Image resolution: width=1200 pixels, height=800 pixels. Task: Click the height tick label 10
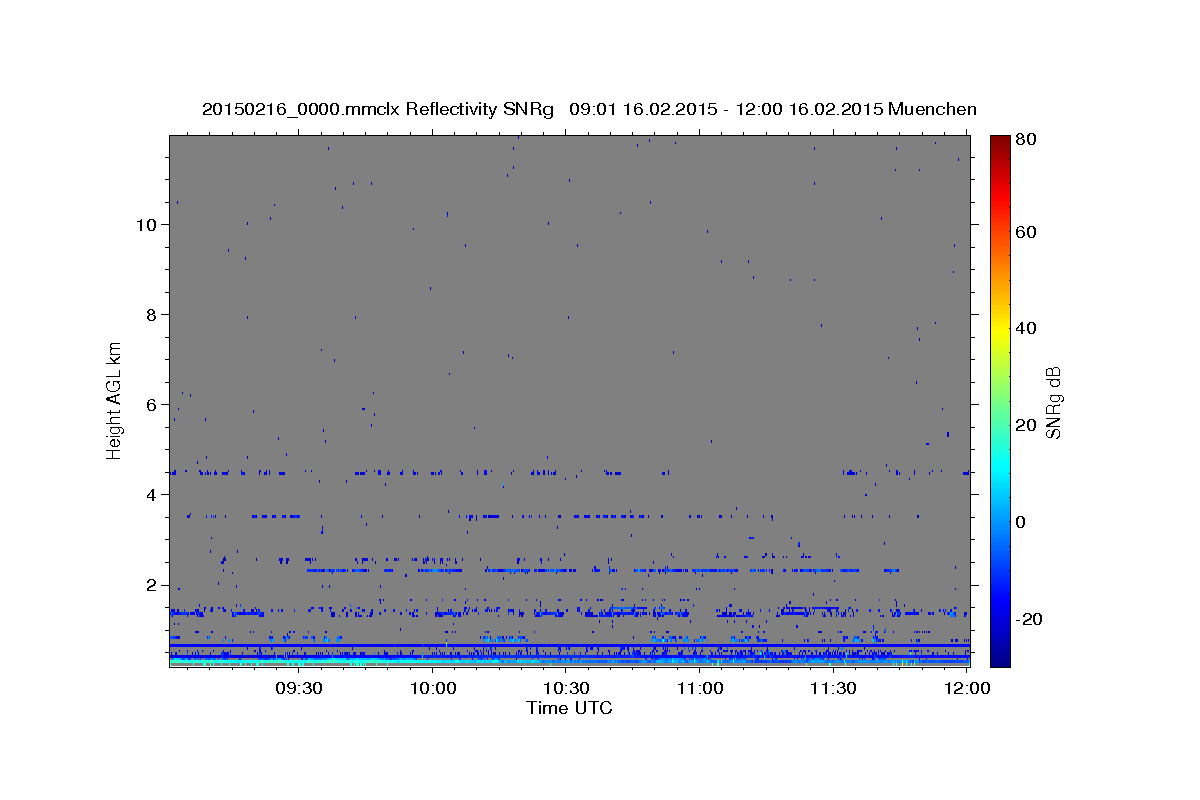pyautogui.click(x=148, y=225)
